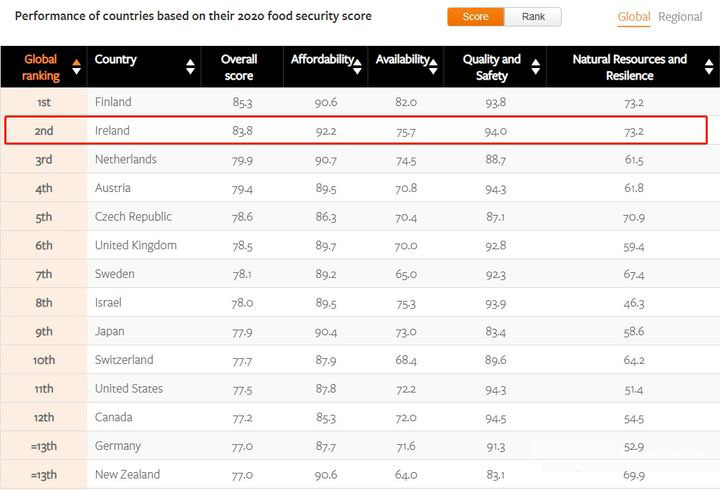The image size is (720, 490).
Task: Select the United States row
Action: click(128, 389)
